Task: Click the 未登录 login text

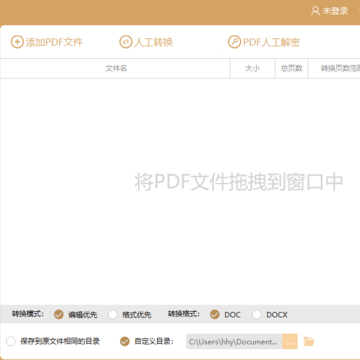Action: (x=335, y=11)
